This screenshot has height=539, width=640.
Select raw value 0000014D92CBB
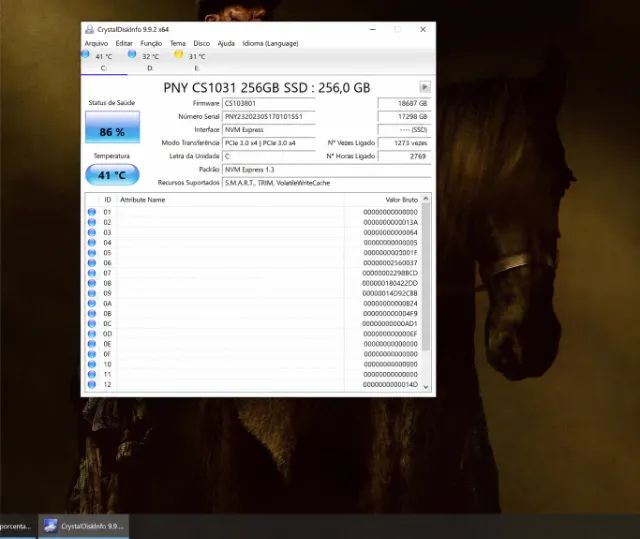390,293
